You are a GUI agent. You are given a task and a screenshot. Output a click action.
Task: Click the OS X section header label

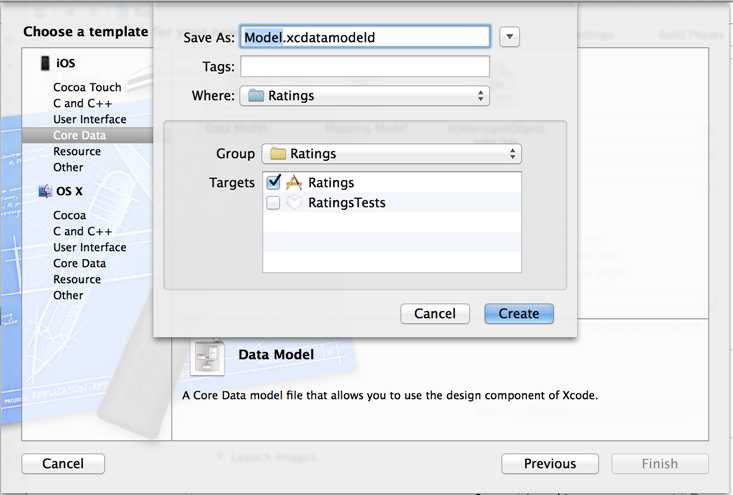(69, 191)
